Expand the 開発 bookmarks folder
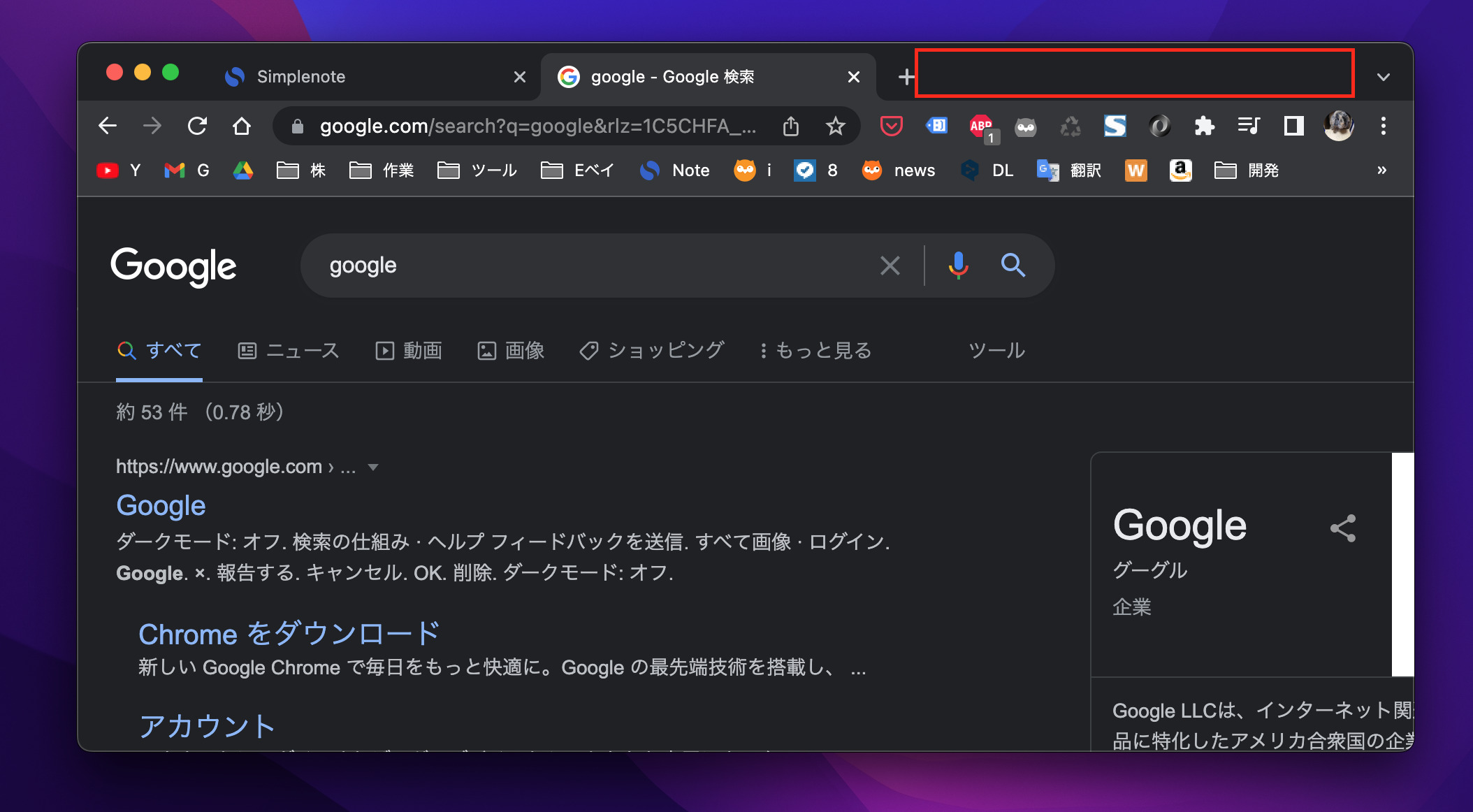The height and width of the screenshot is (812, 1473). click(x=1247, y=171)
